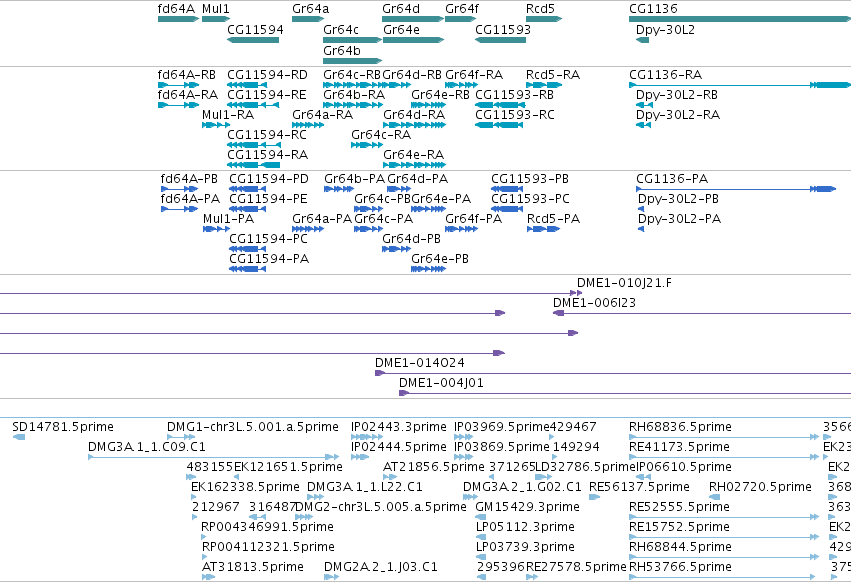The image size is (851, 582).
Task: Click EST DMG2A.2_1.J03.C1
Action: tap(331, 577)
